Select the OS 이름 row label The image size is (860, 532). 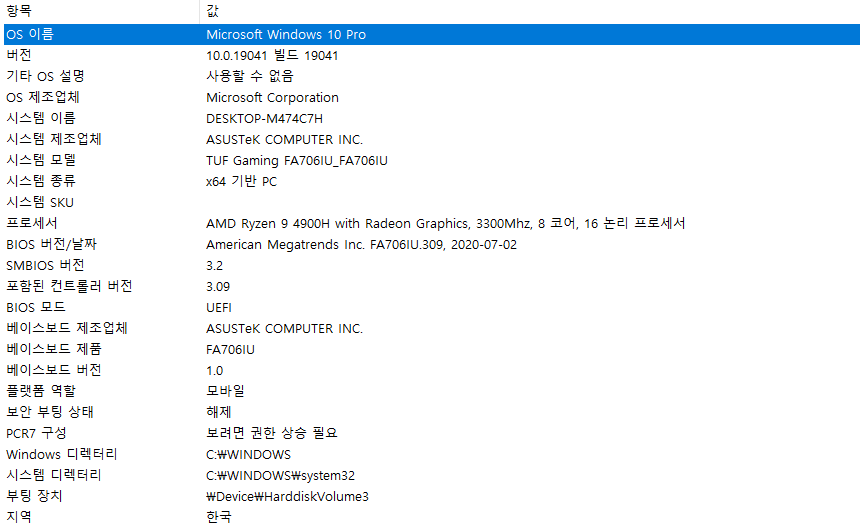(x=30, y=35)
